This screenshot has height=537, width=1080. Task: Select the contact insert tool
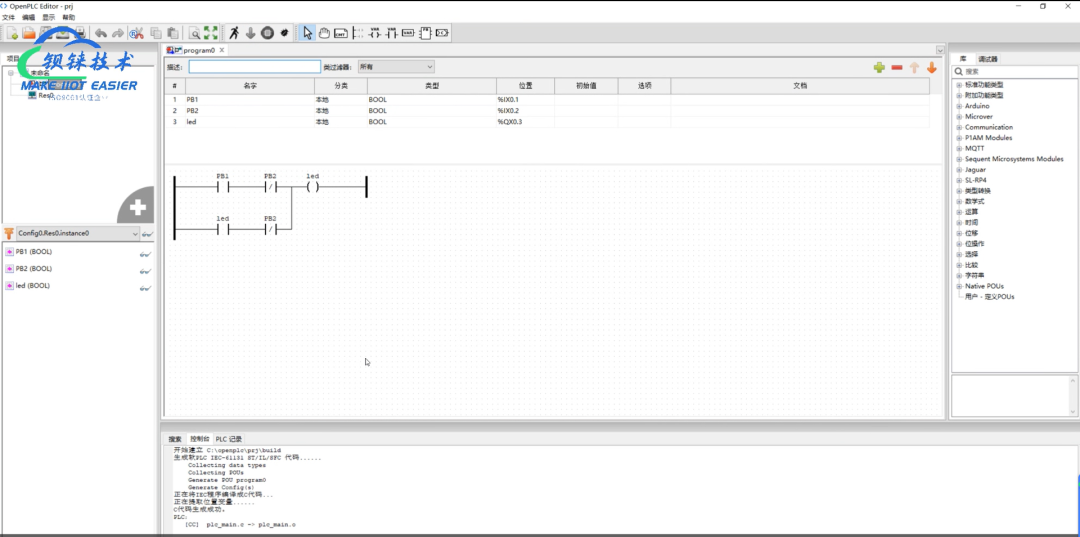(x=391, y=33)
